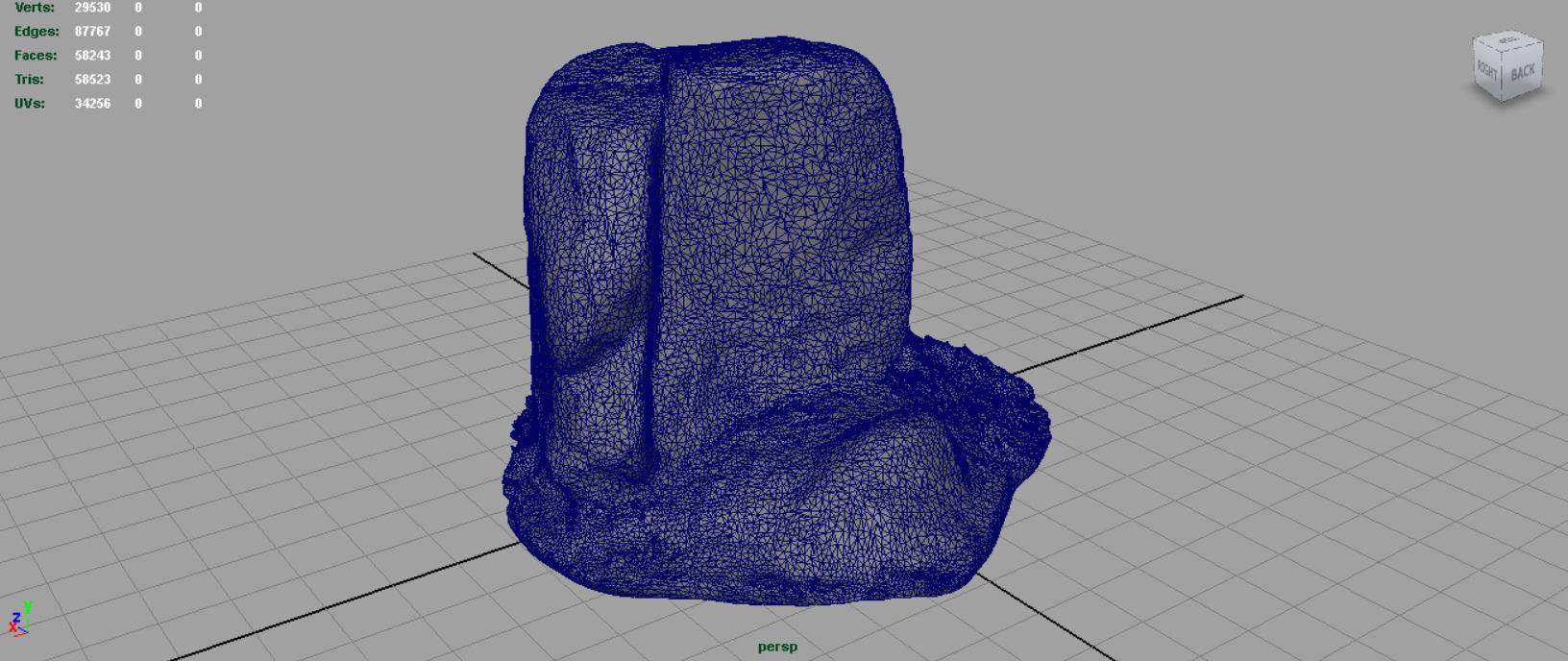
Task: Click the face count value 58243
Action: tap(92, 56)
